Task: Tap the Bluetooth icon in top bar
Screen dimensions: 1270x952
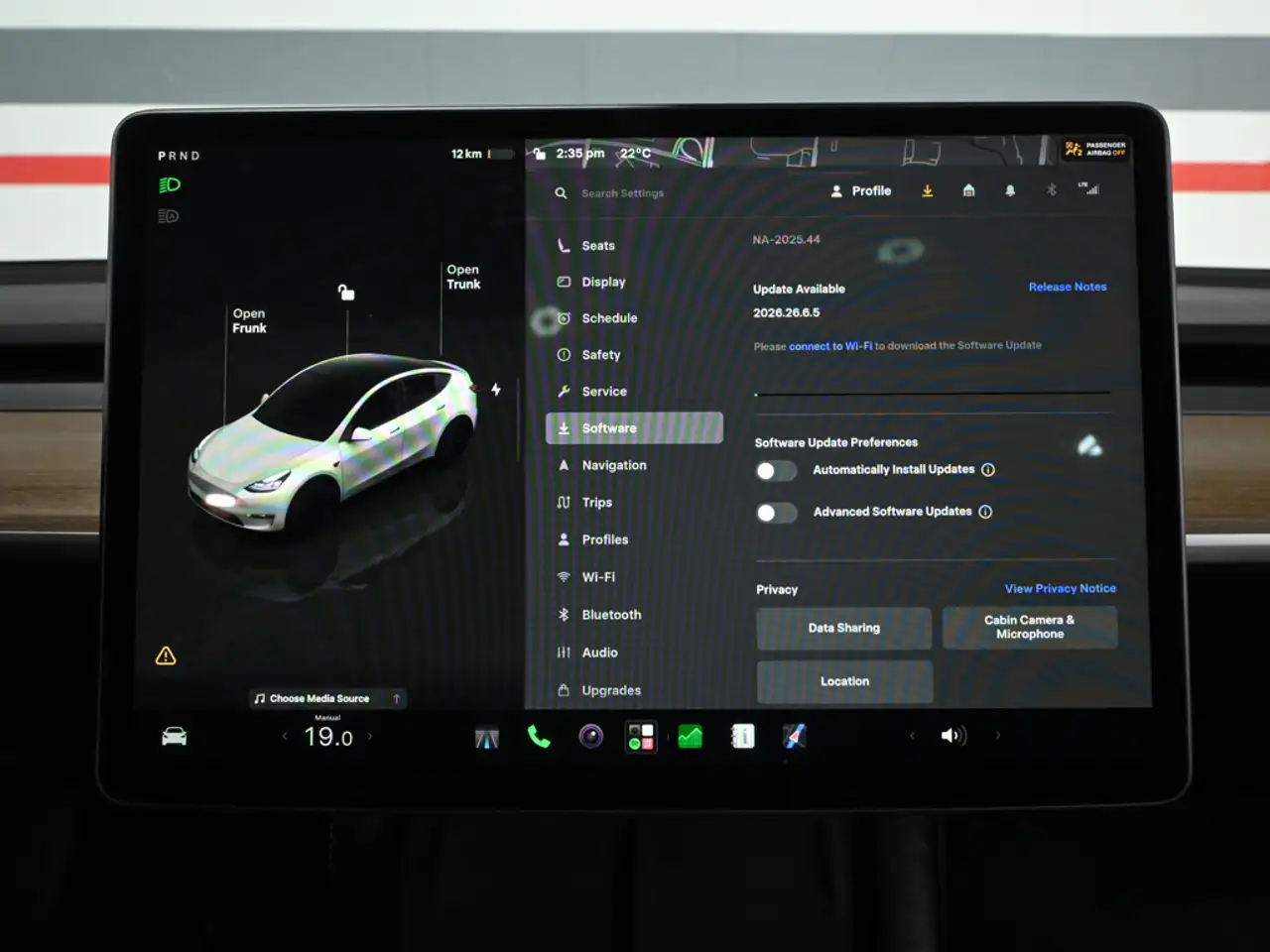Action: (x=1051, y=189)
